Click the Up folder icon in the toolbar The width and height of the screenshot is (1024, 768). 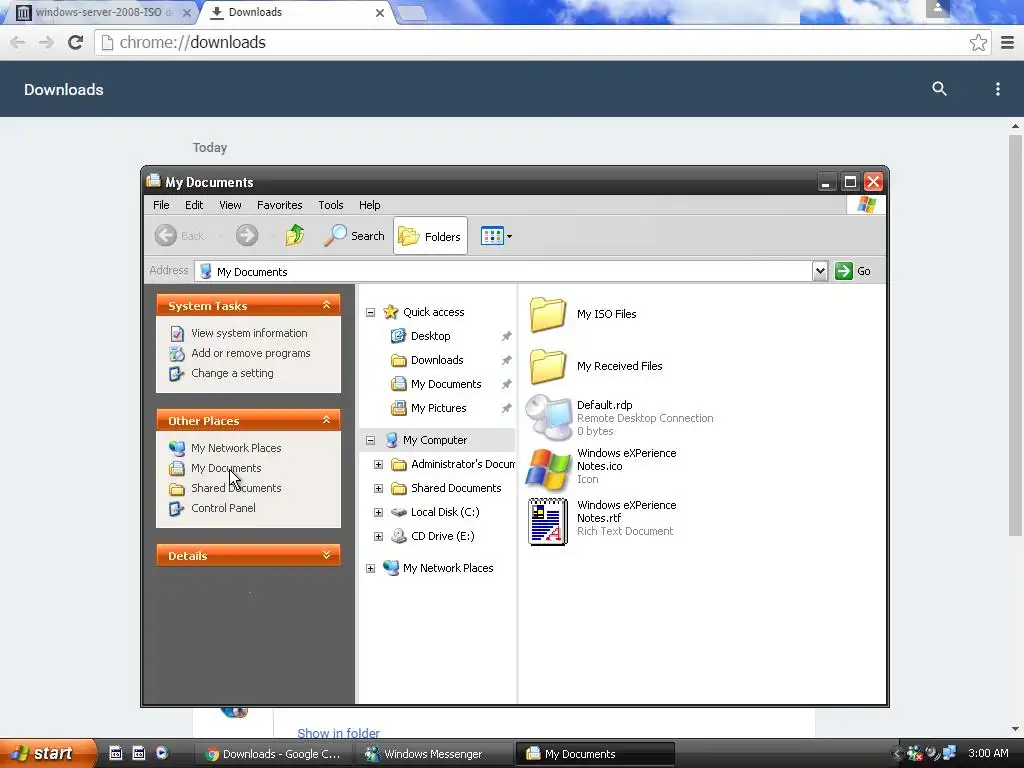295,236
